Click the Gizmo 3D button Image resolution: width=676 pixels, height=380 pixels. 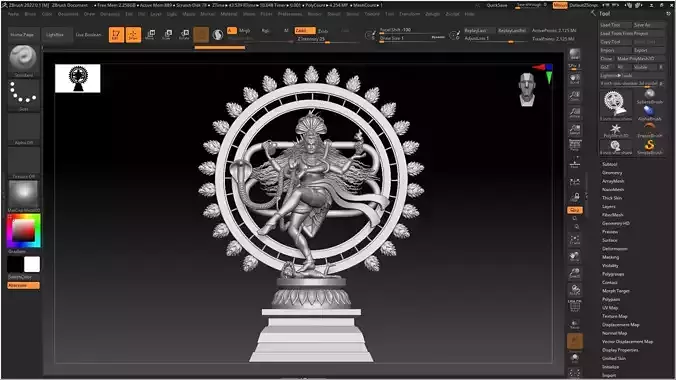tap(201, 35)
